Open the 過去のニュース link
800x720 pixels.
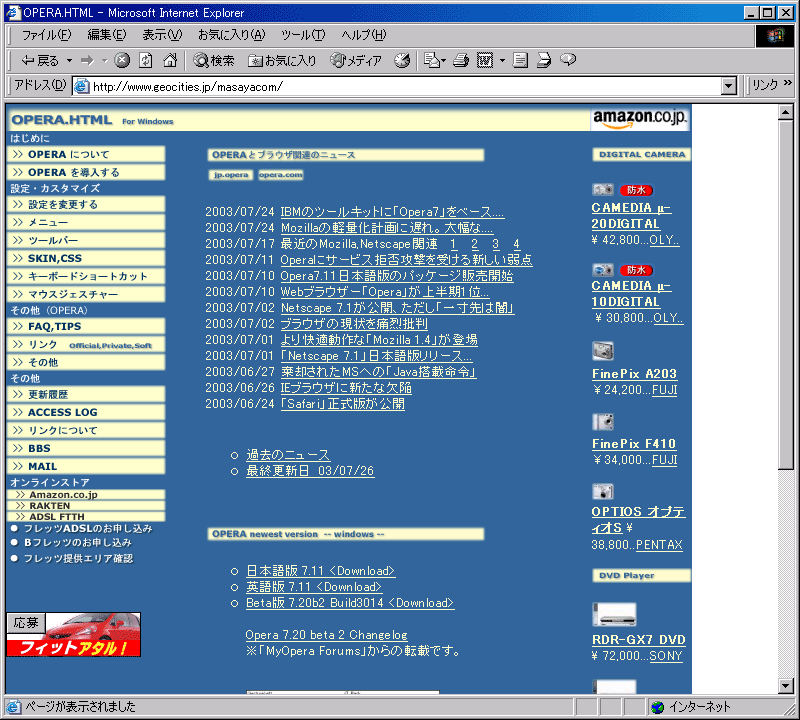pyautogui.click(x=288, y=455)
